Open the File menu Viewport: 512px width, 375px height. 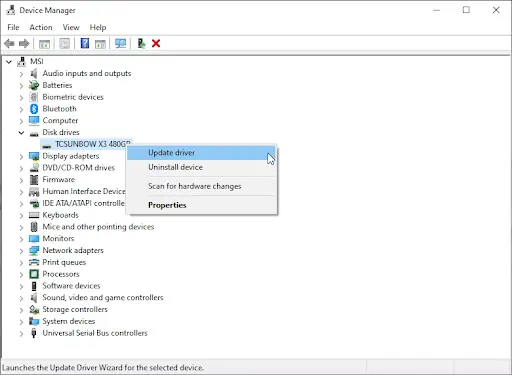(x=13, y=27)
